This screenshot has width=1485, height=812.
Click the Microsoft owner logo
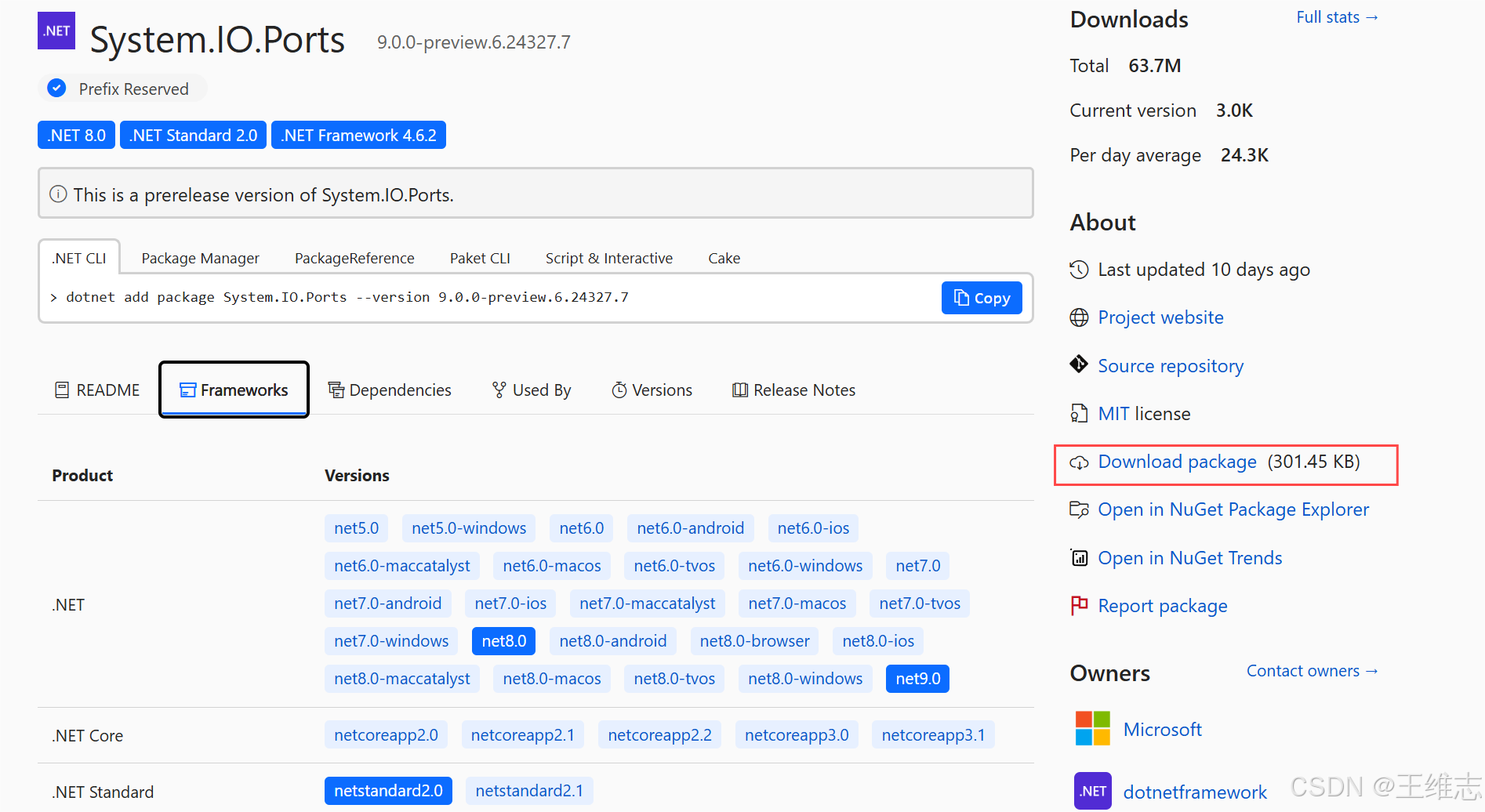(x=1092, y=728)
